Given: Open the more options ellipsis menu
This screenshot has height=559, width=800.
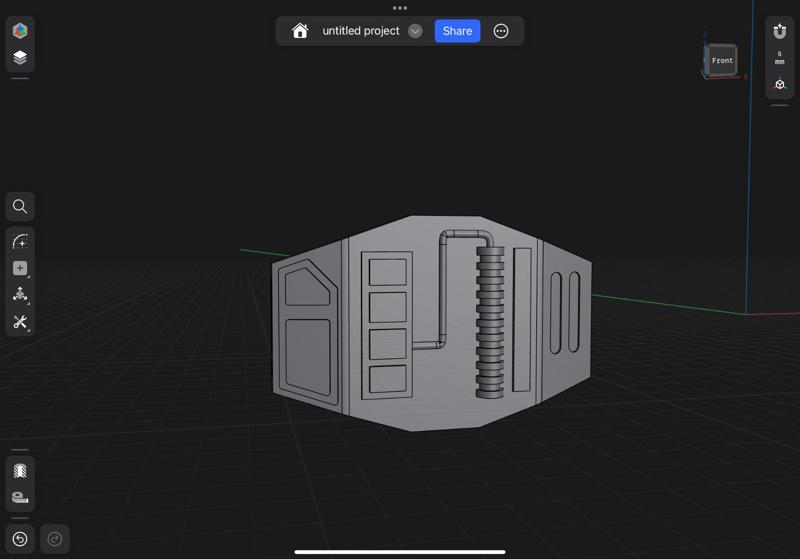Looking at the screenshot, I should click(501, 31).
